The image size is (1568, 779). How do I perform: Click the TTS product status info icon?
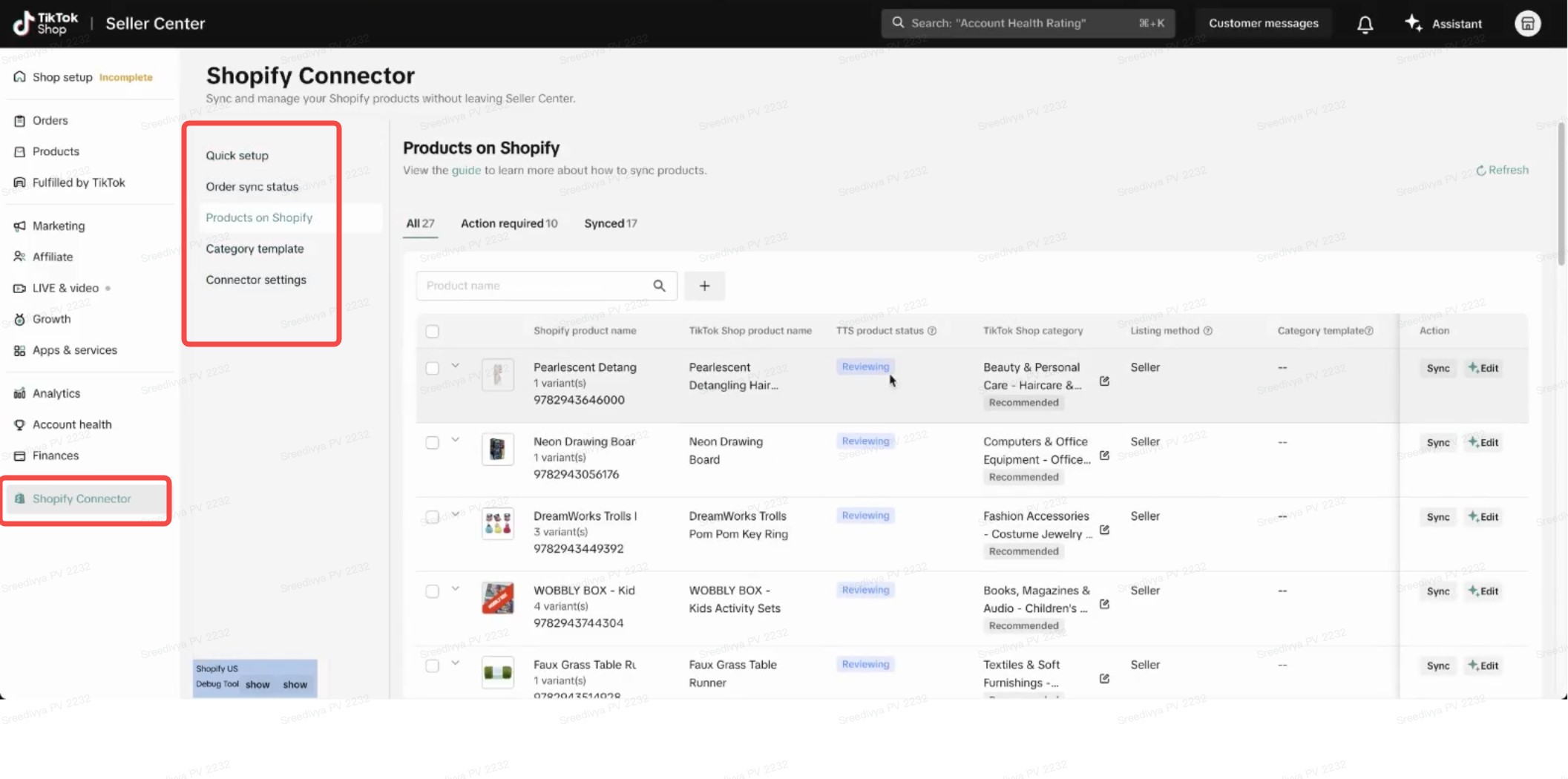pos(932,331)
